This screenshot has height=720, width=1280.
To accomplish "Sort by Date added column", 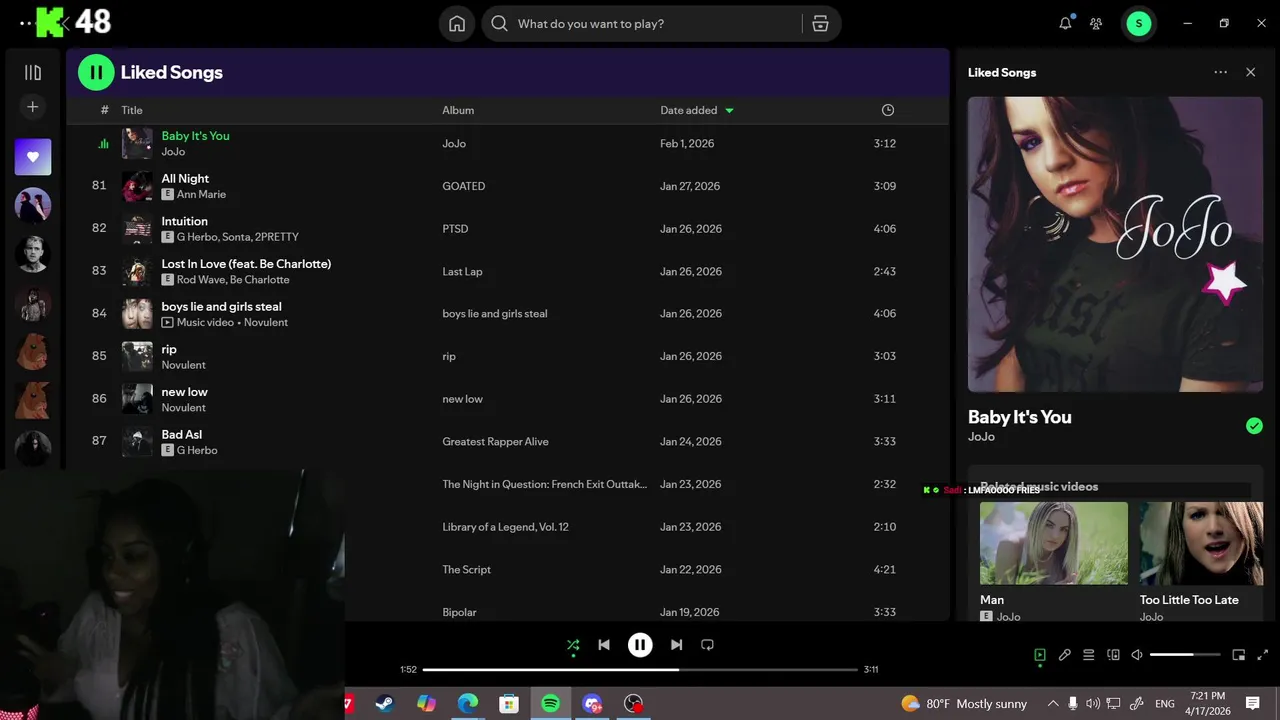I will coord(697,110).
